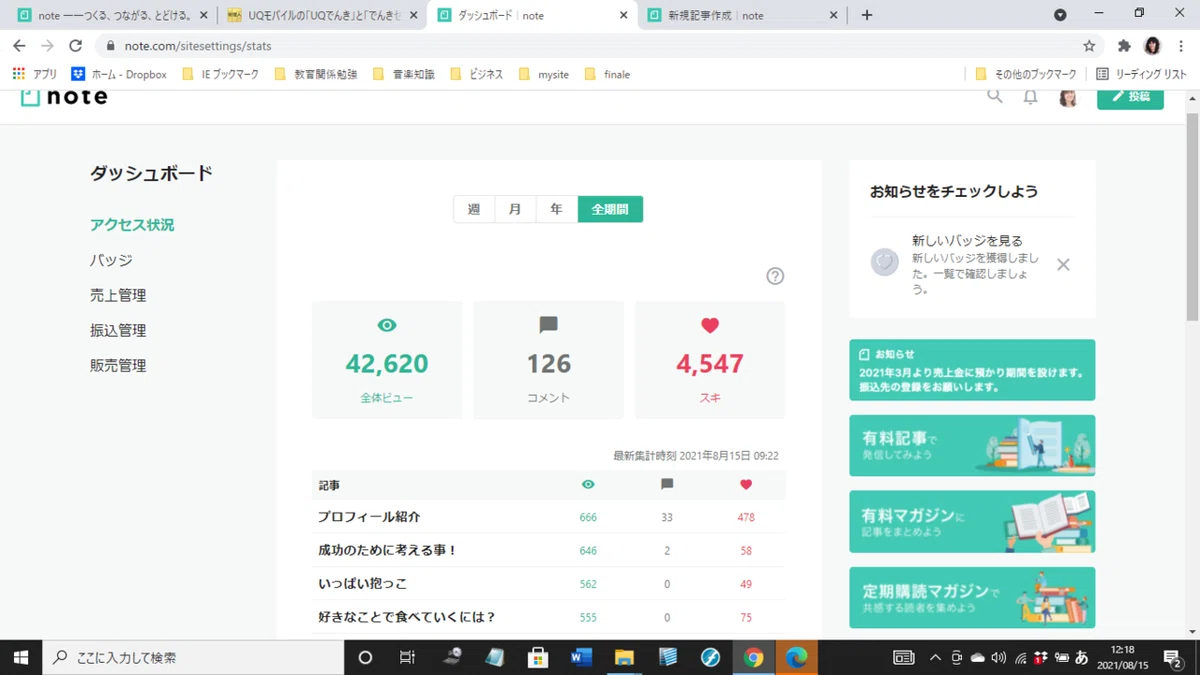The image size is (1200, 675).
Task: Sort table by the eye views column
Action: tap(588, 484)
